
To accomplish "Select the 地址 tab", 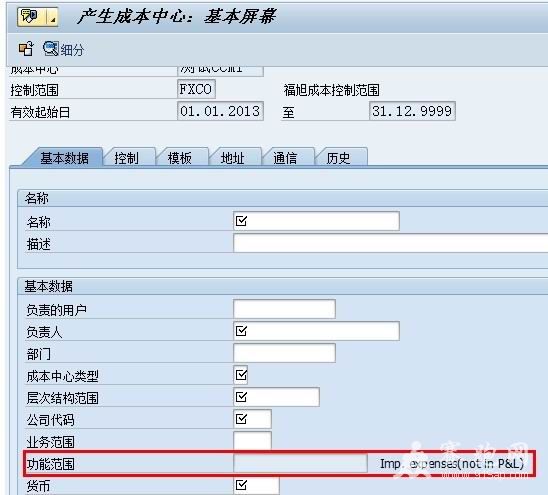I will point(232,158).
